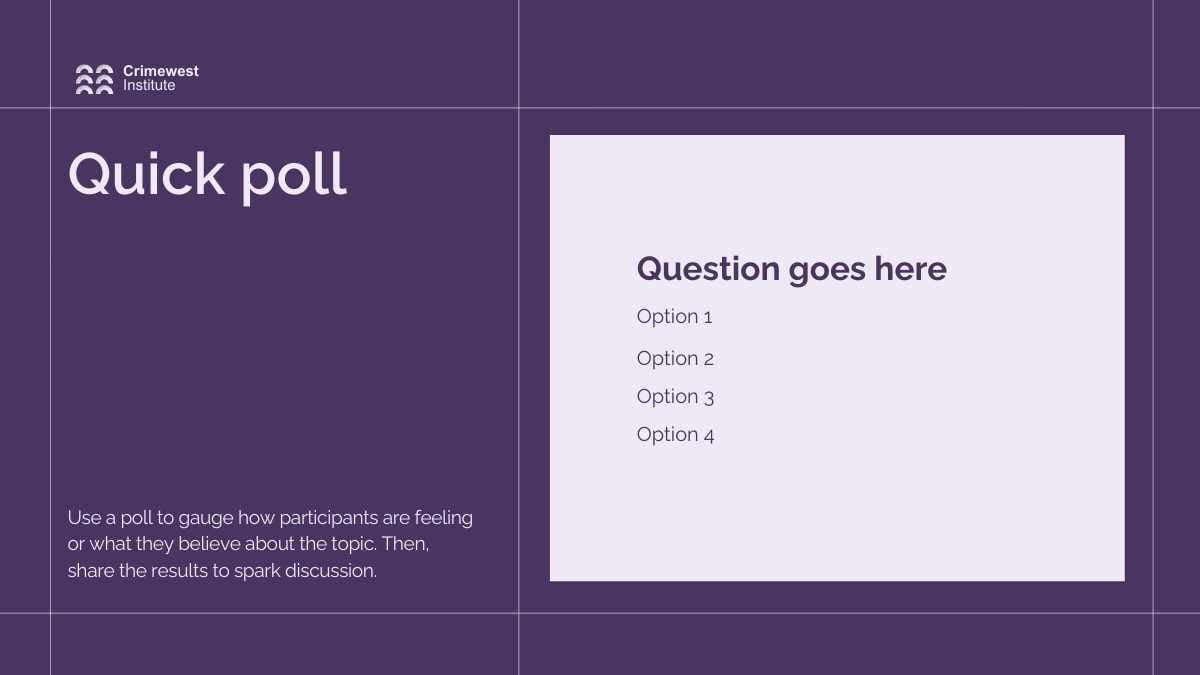Click the poll description paragraph text
Screen dimensions: 1200x675
270,544
